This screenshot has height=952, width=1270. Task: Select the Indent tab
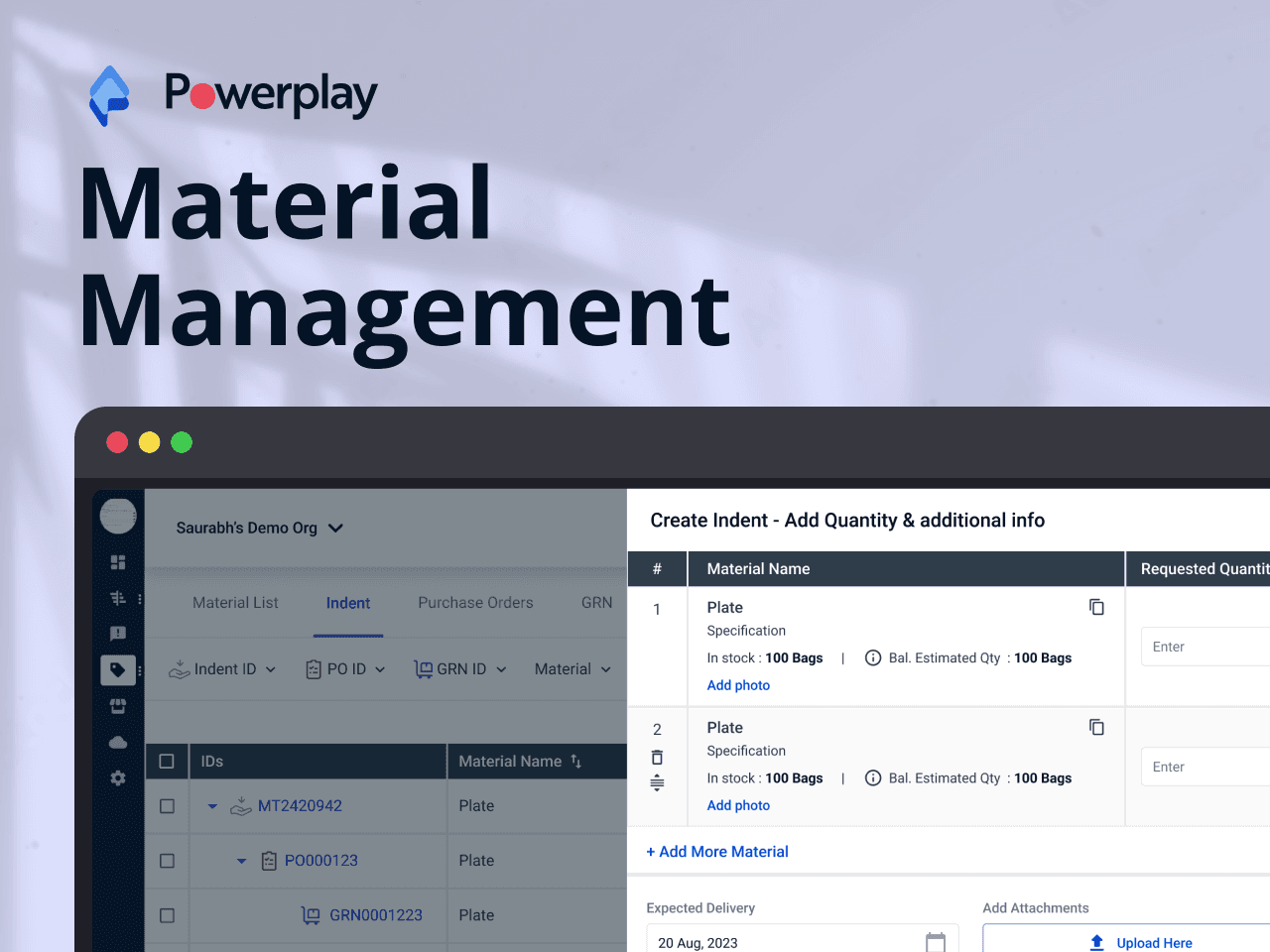click(x=348, y=603)
